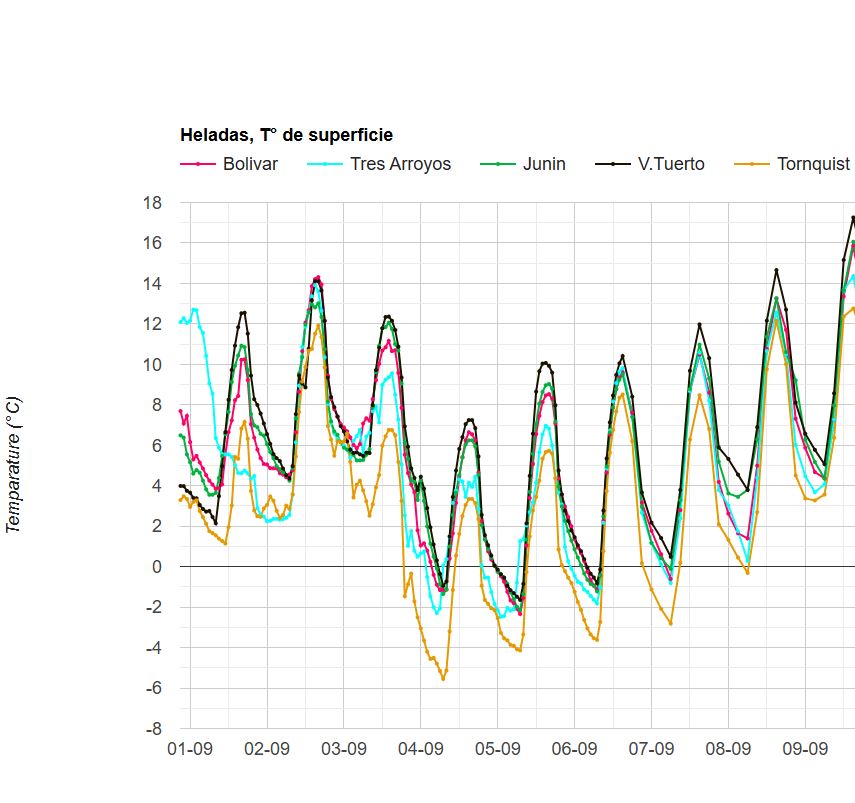Click the 08-09 date label
This screenshot has height=803, width=855.
pos(728,749)
